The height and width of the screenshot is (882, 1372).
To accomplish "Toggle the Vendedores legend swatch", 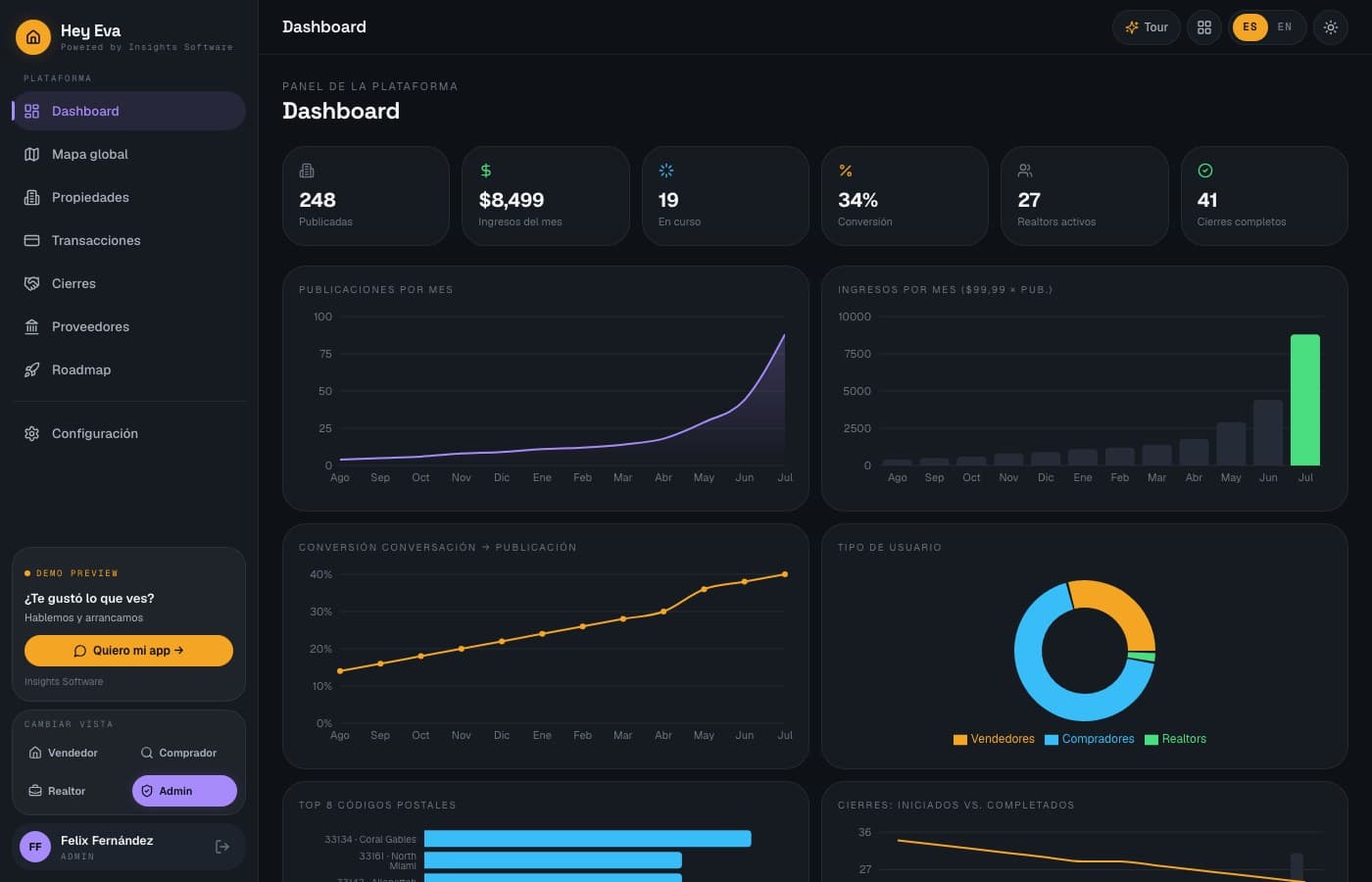I will [x=960, y=740].
